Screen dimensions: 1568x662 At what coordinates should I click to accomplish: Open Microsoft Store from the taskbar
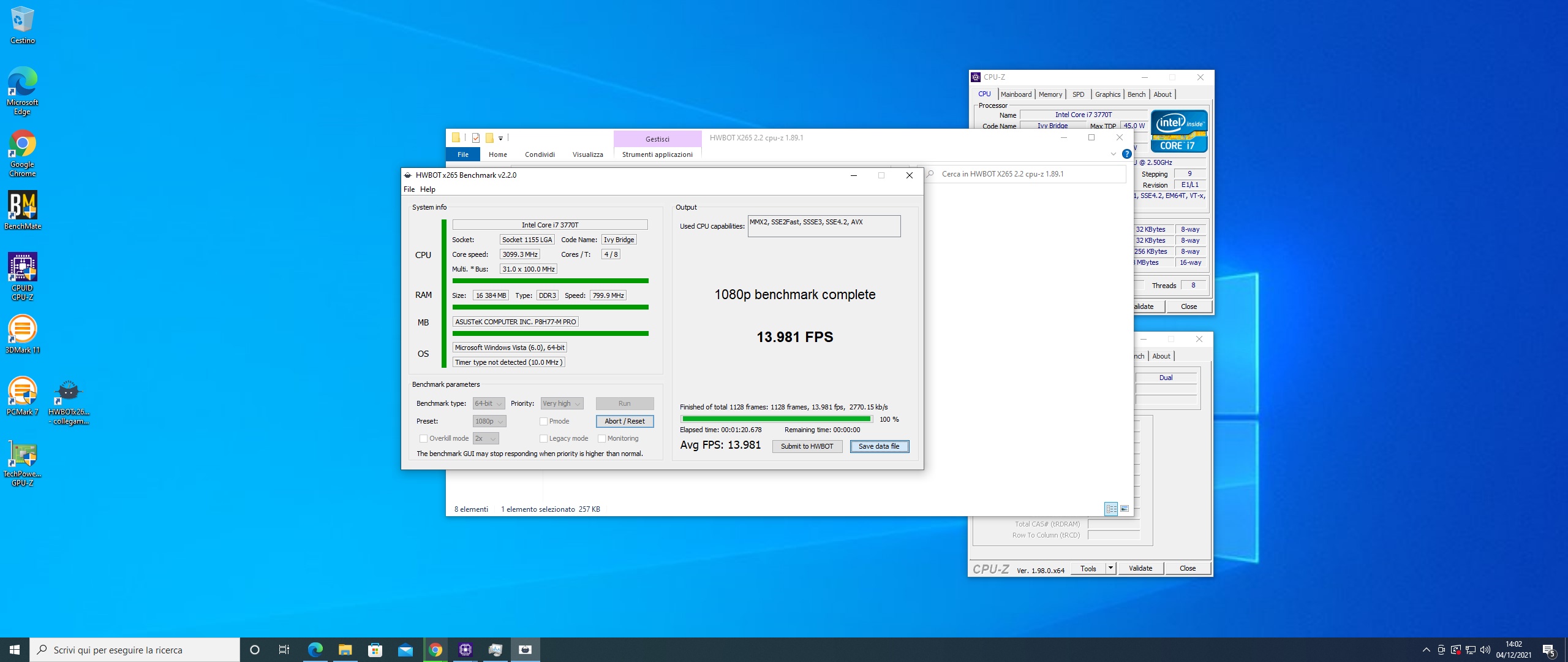pyautogui.click(x=375, y=650)
